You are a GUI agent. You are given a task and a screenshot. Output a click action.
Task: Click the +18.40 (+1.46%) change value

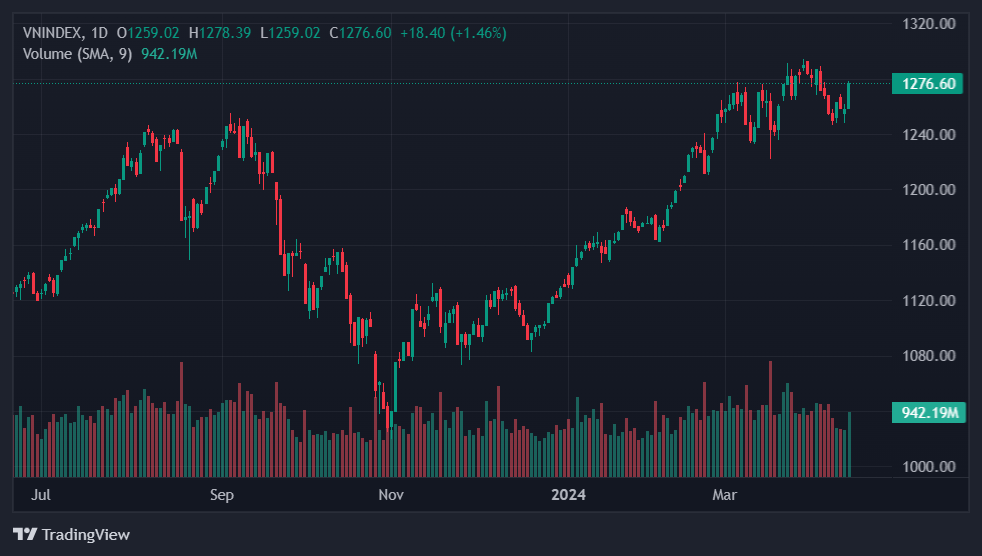coord(453,33)
